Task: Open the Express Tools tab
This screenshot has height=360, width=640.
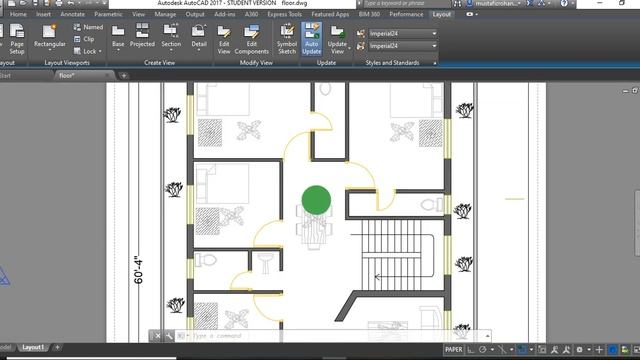Action: (284, 14)
